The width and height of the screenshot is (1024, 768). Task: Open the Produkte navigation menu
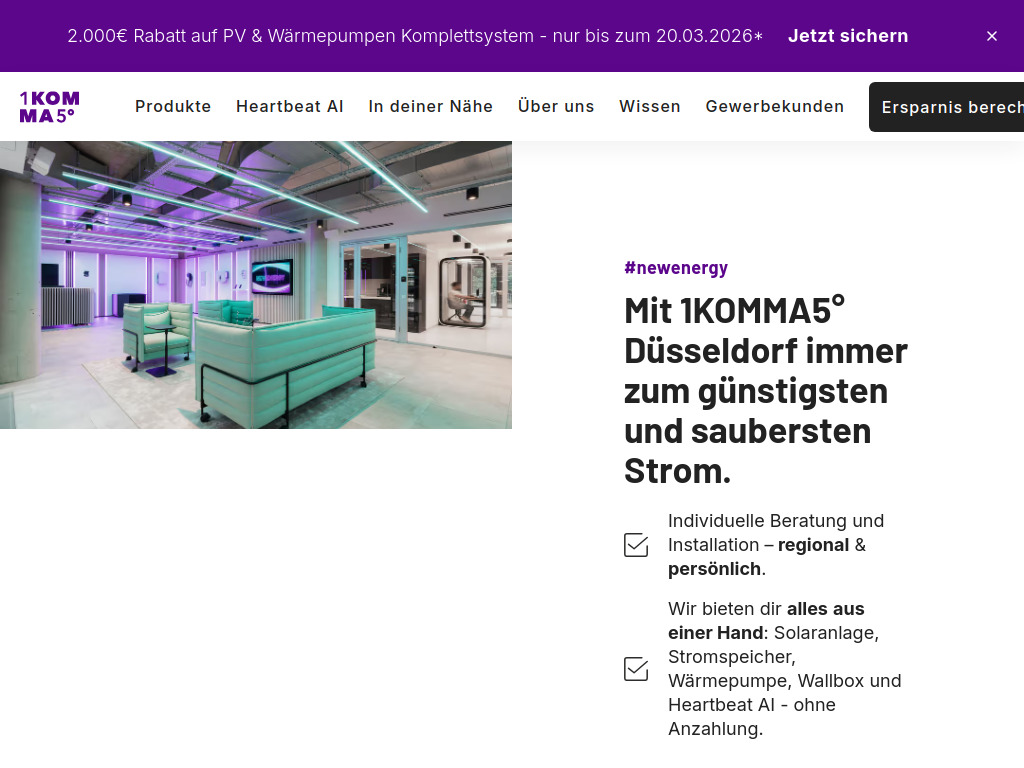click(173, 106)
